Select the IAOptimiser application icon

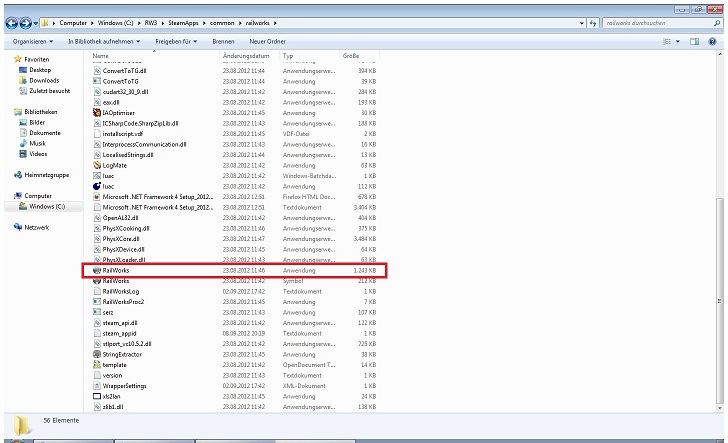point(96,112)
